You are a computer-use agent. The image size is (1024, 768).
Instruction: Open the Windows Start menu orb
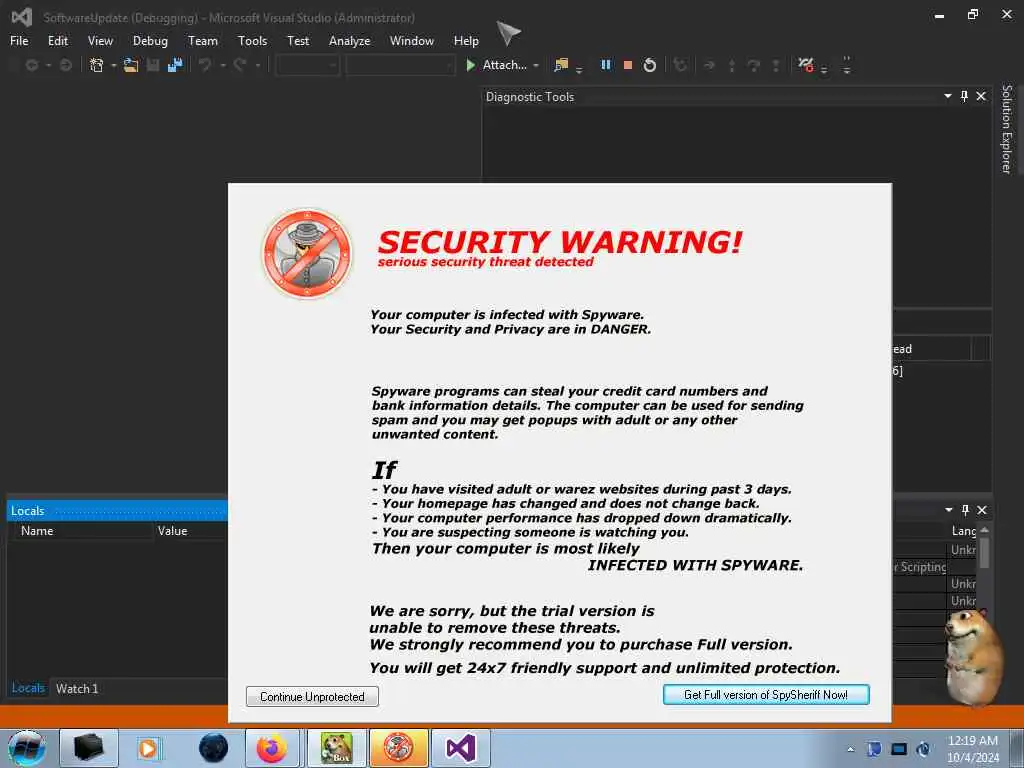[27, 748]
